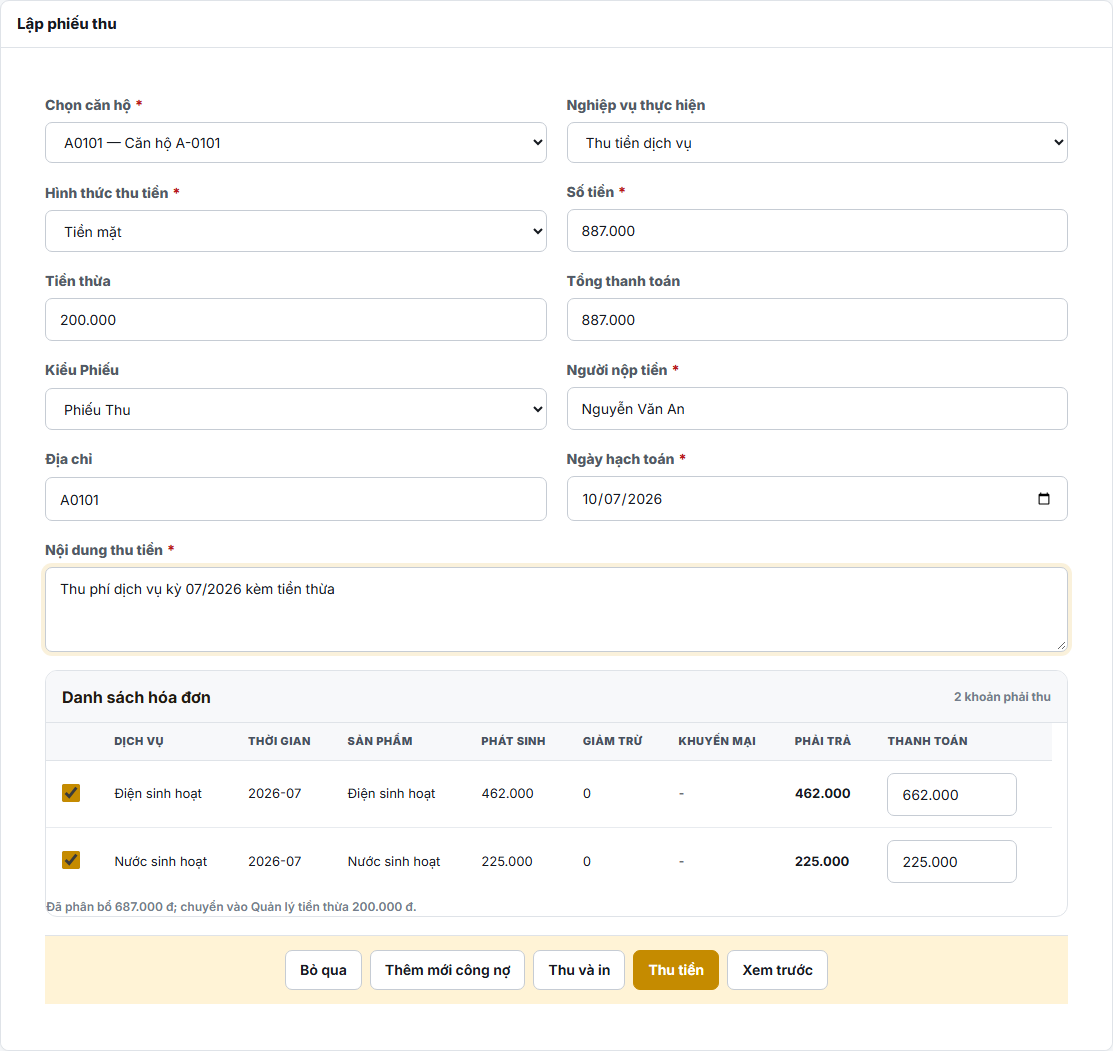Click the Ngày hạch toán date field

pyautogui.click(x=817, y=499)
